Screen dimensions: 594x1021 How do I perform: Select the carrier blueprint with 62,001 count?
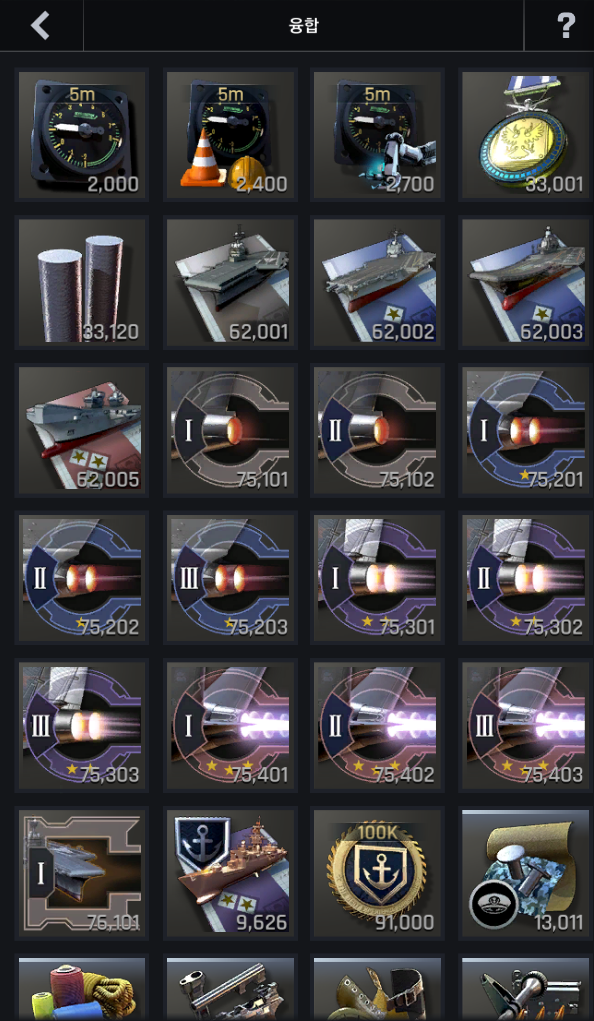(x=231, y=282)
